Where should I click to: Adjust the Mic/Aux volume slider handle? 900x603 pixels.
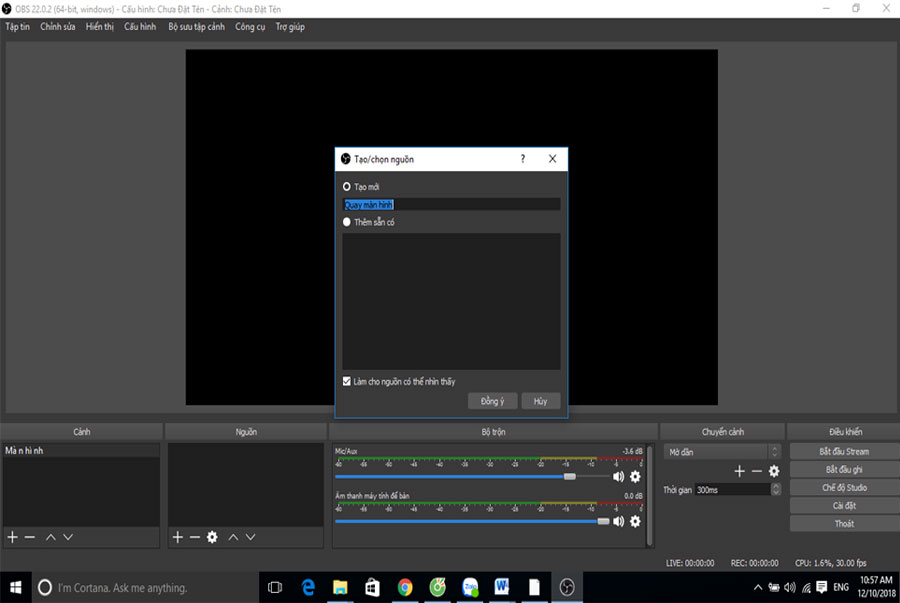pos(569,477)
